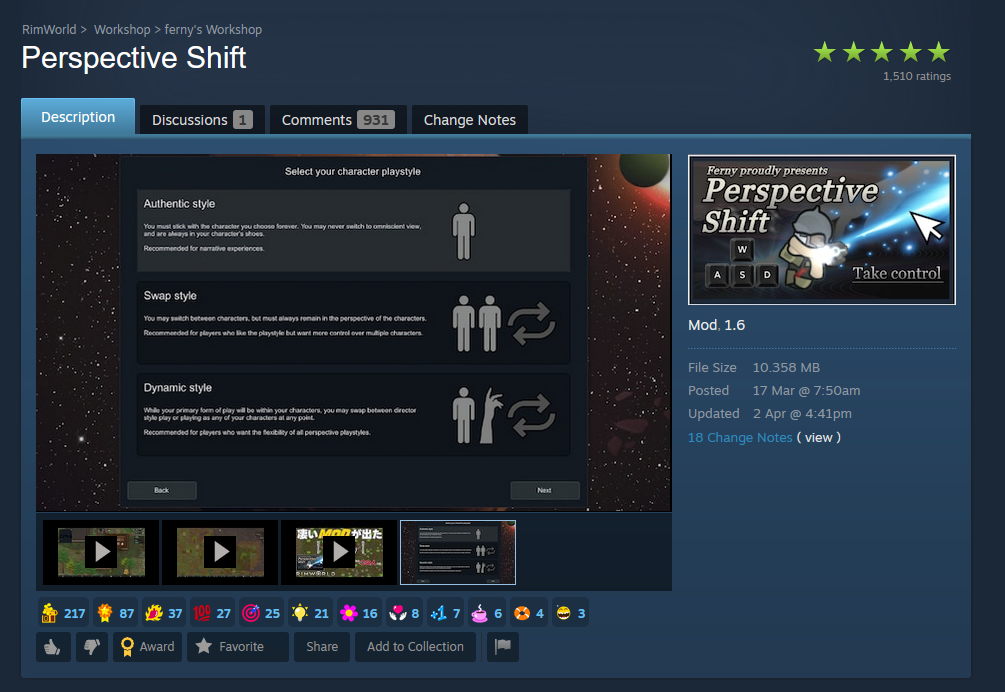The width and height of the screenshot is (1005, 692).
Task: Click the 1.6 version tag
Action: (735, 325)
